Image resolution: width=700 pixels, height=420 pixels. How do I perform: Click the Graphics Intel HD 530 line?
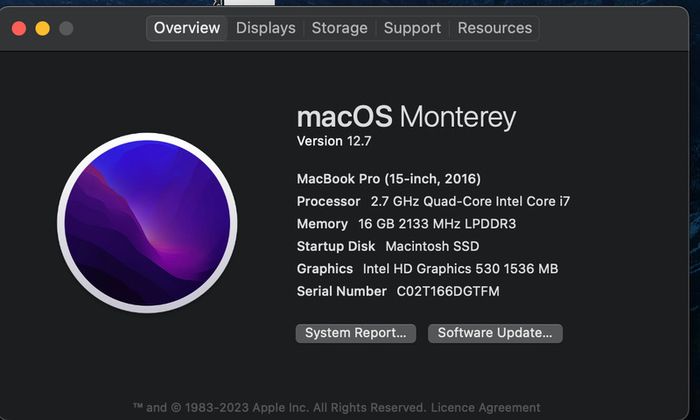428,269
